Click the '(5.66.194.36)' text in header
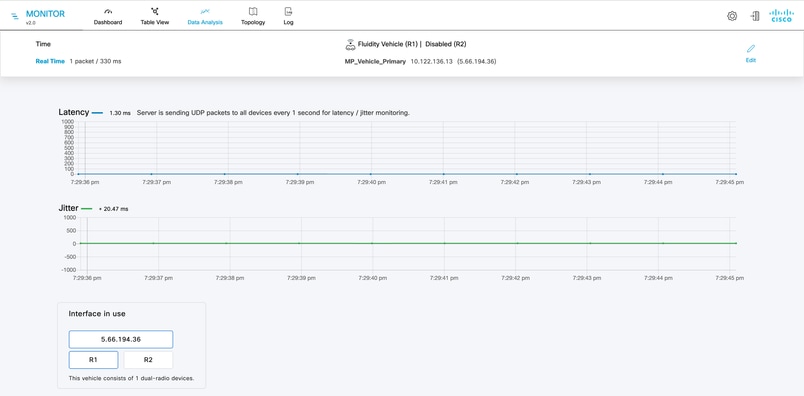 point(476,62)
